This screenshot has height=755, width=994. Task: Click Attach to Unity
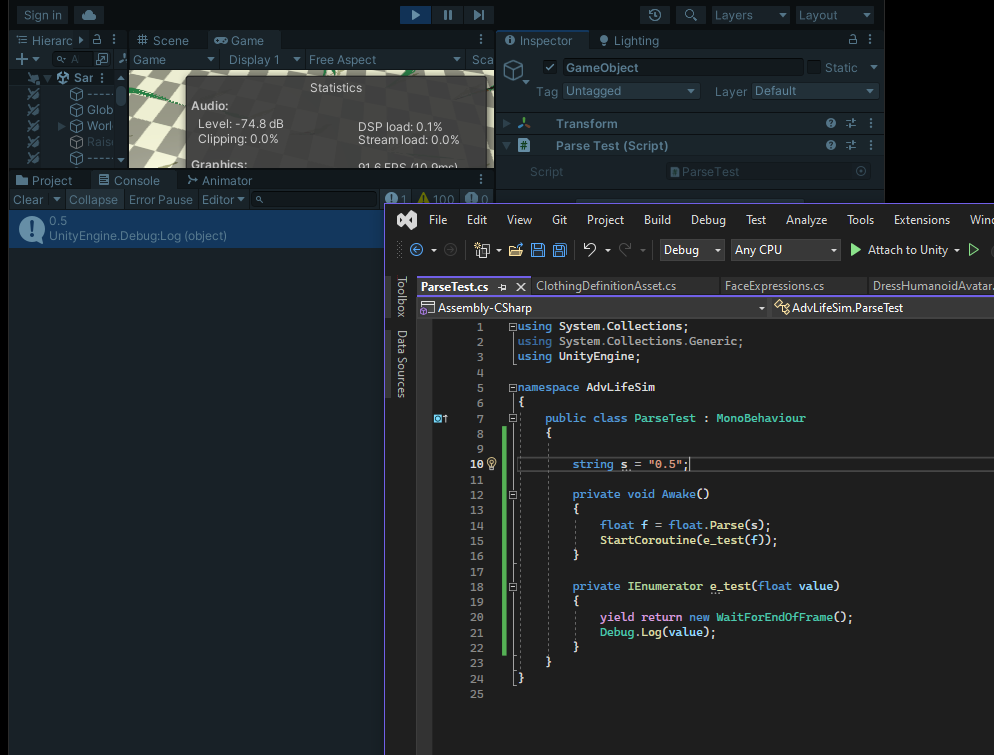(907, 250)
